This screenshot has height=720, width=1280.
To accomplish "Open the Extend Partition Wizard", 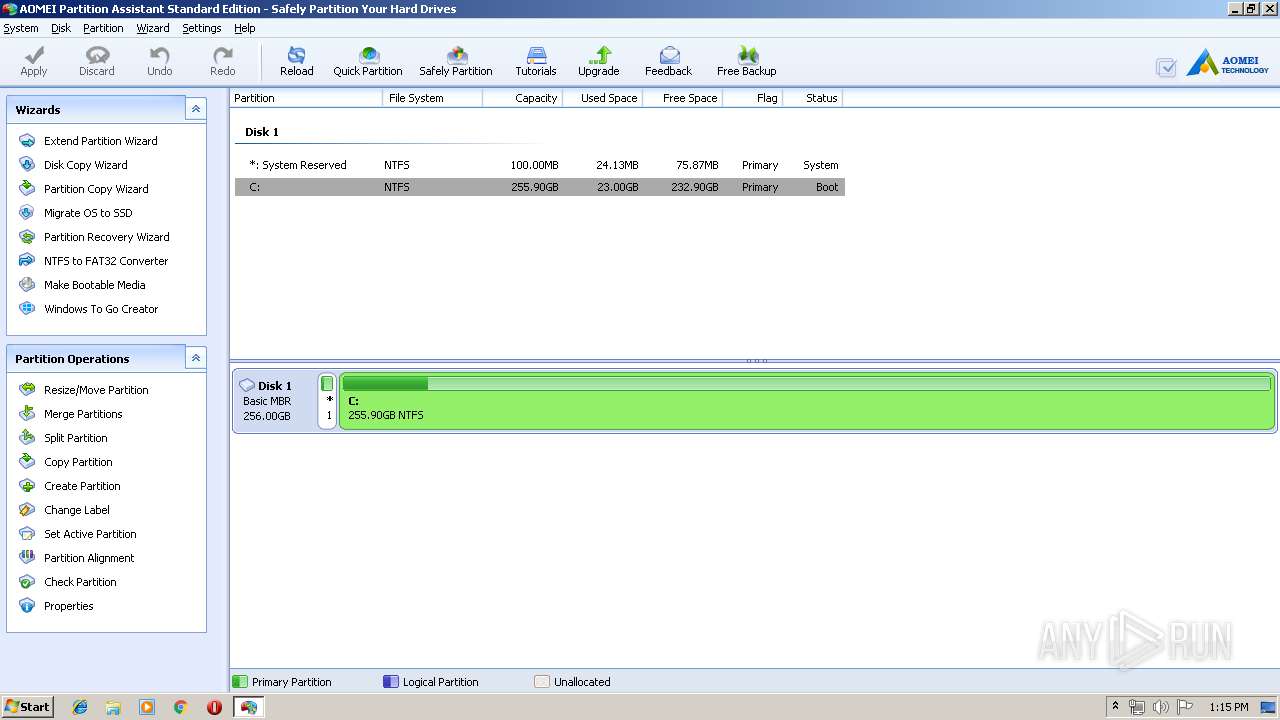I will click(x=100, y=141).
